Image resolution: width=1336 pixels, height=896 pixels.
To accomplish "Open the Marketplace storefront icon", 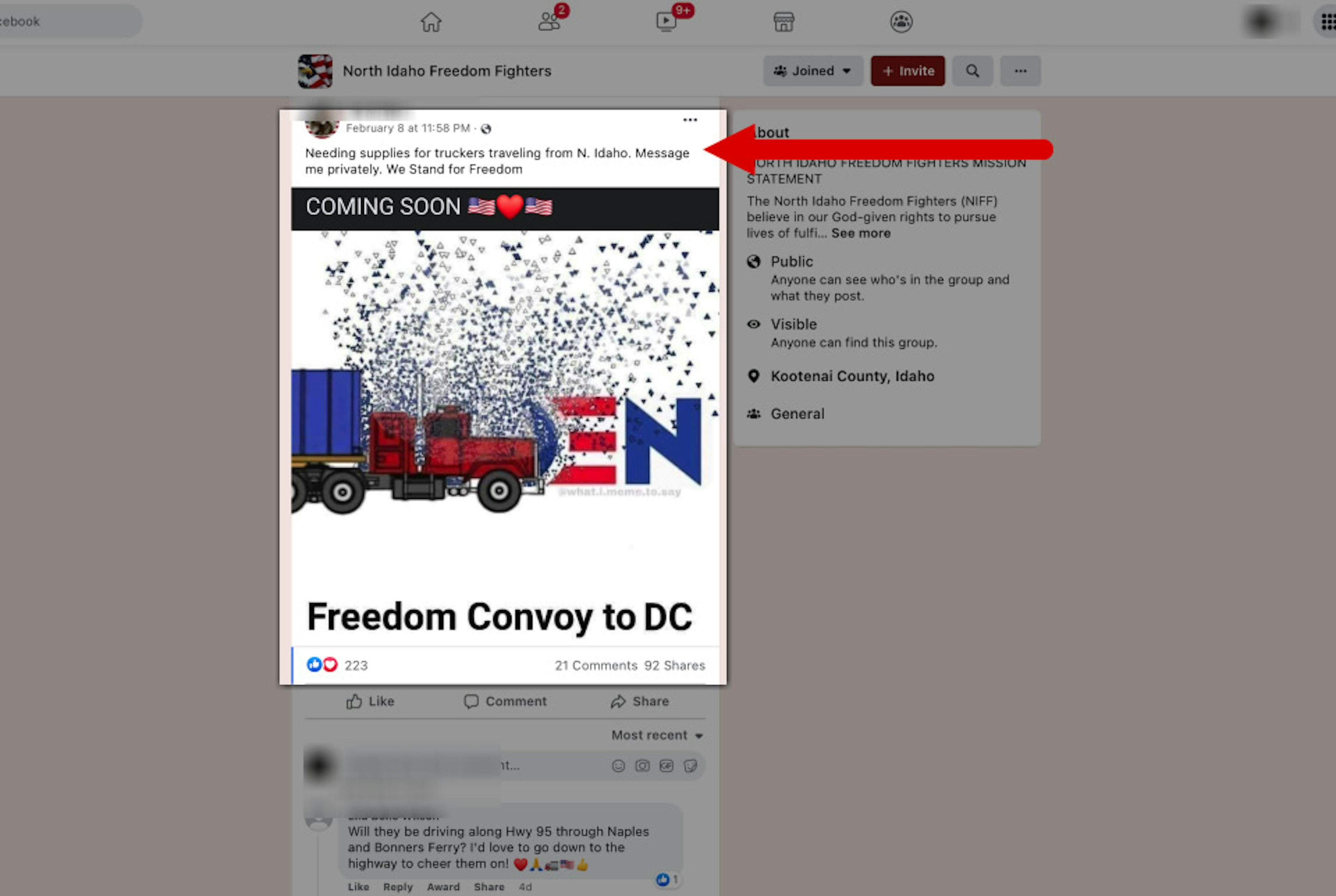I will point(784,22).
